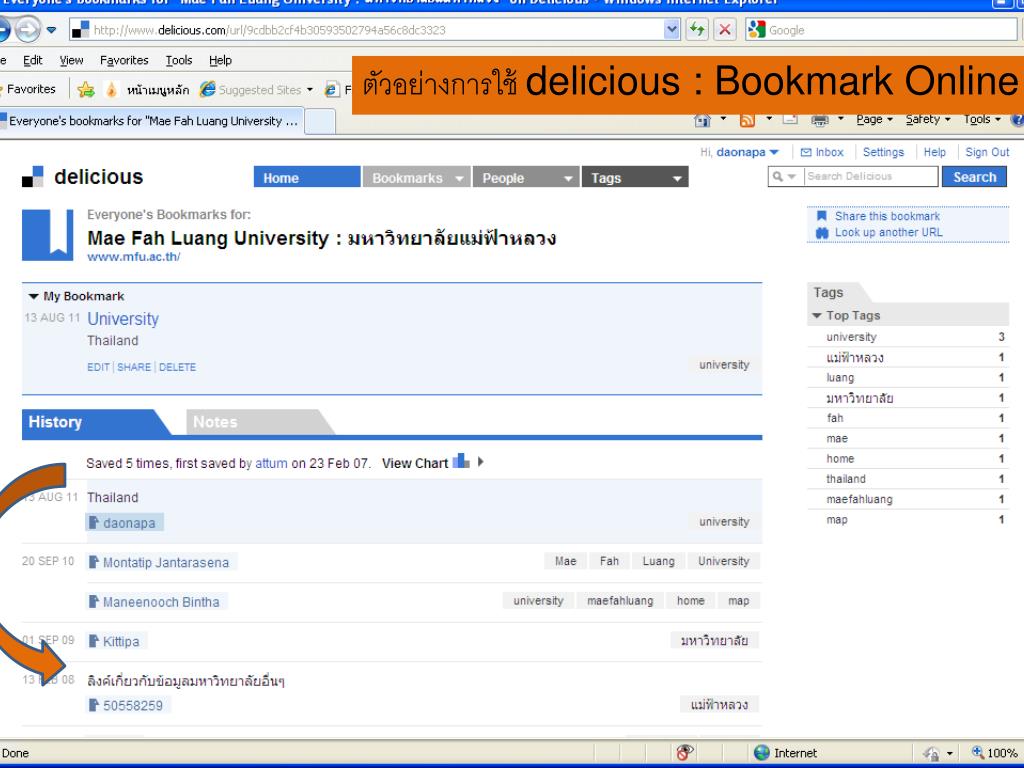
Task: Click the Print toolbar icon
Action: coord(820,120)
